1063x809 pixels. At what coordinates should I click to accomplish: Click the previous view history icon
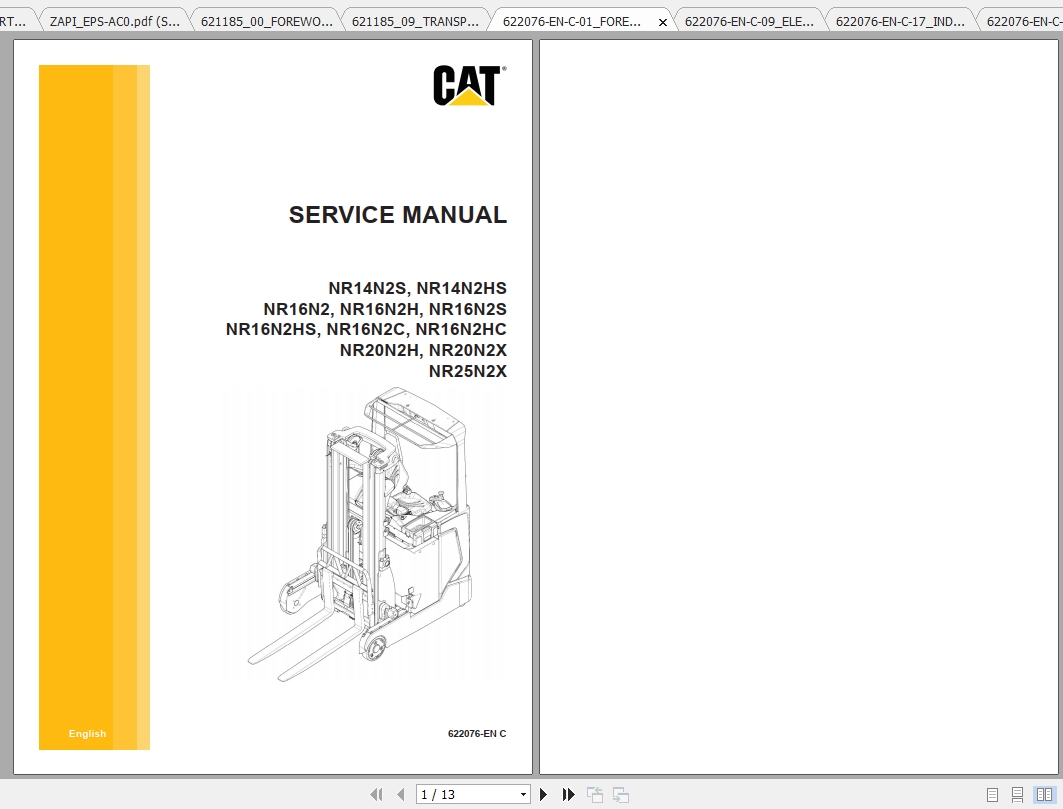(x=594, y=793)
